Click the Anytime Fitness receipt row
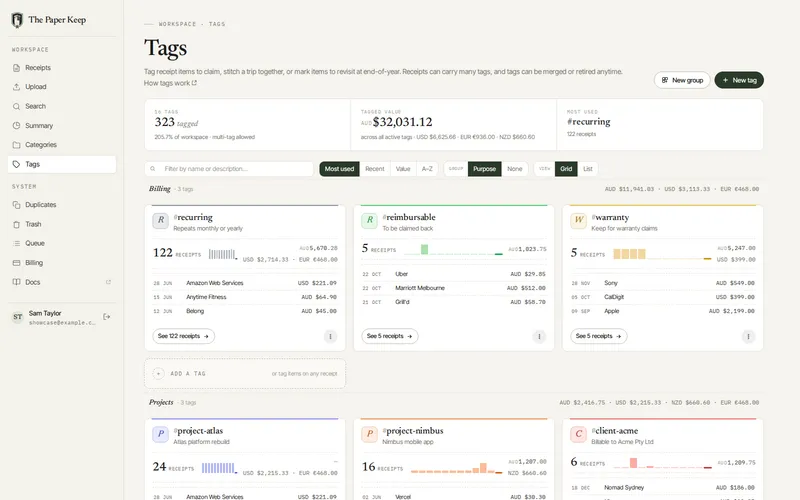This screenshot has height=500, width=800. coord(245,297)
